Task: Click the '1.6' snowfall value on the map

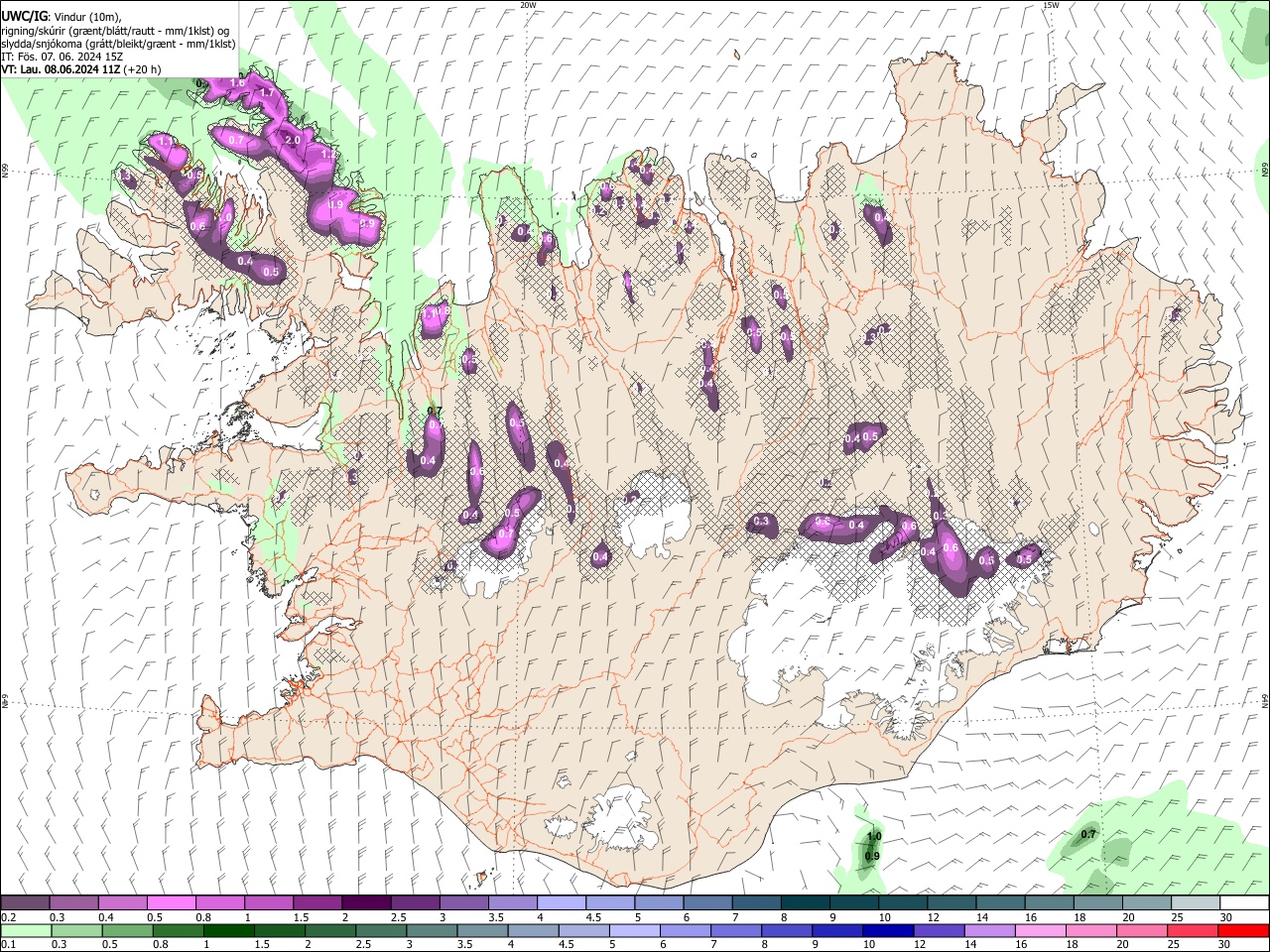Action: pos(236,83)
